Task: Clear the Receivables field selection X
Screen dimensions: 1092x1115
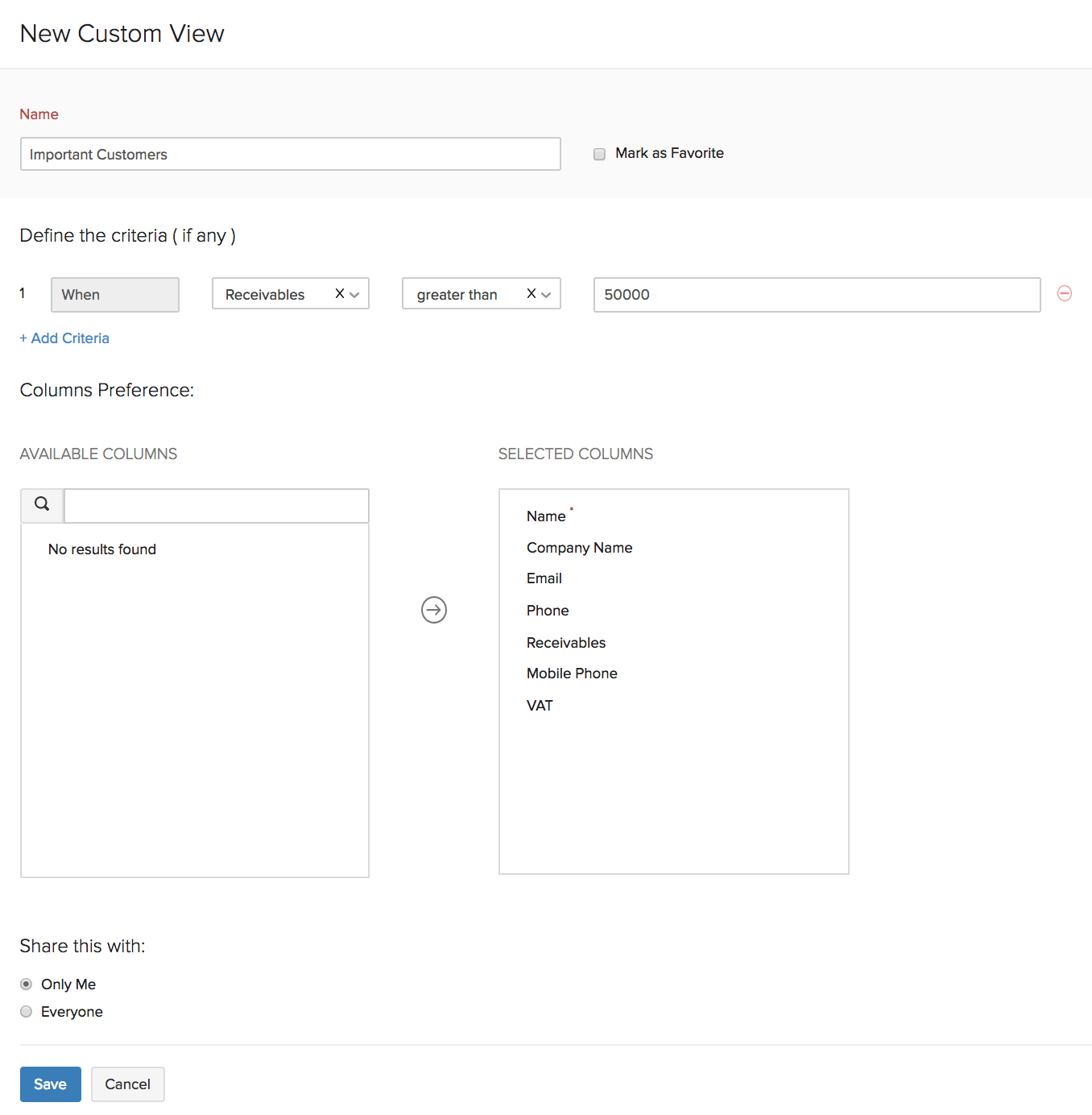Action: [x=340, y=294]
